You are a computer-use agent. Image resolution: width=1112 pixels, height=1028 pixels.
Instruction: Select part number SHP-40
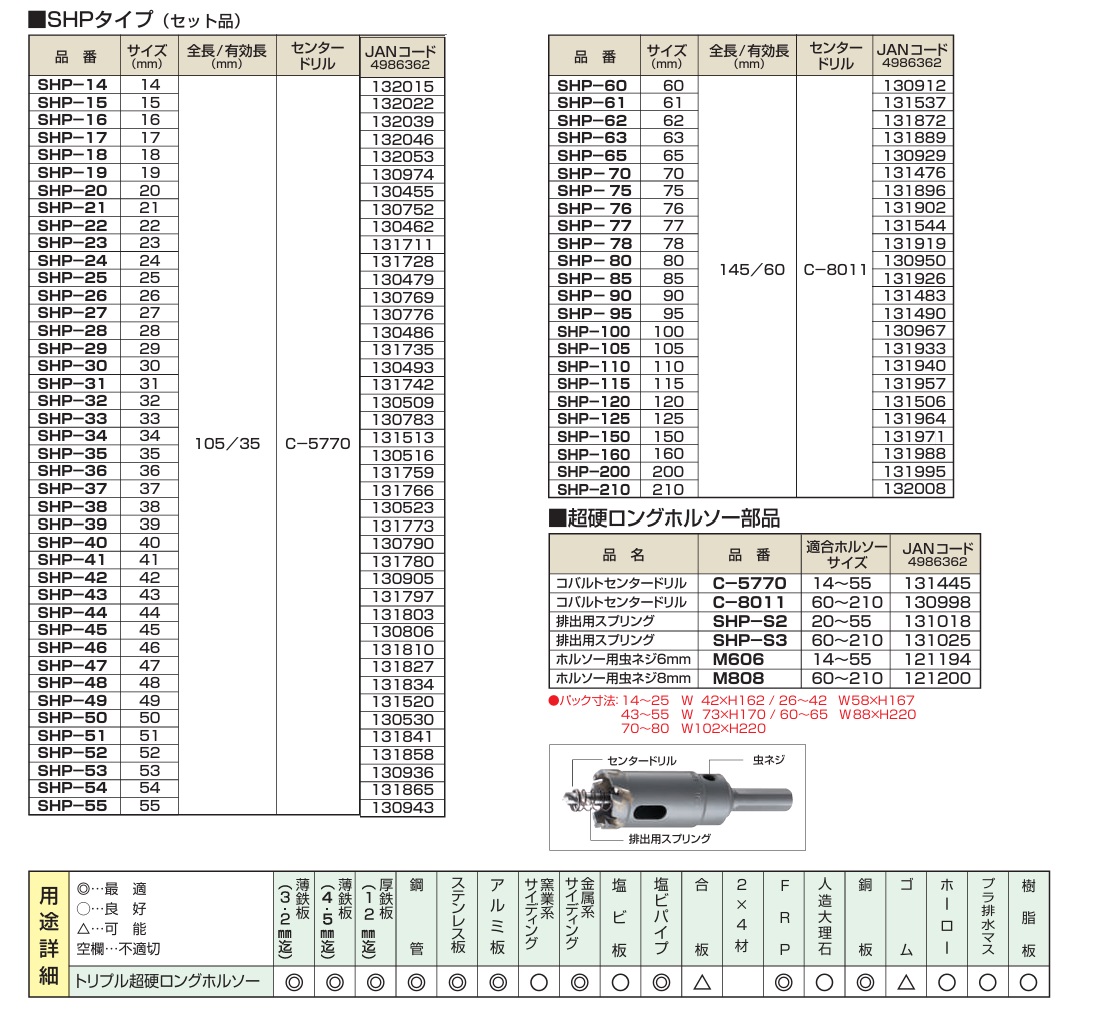(72, 542)
